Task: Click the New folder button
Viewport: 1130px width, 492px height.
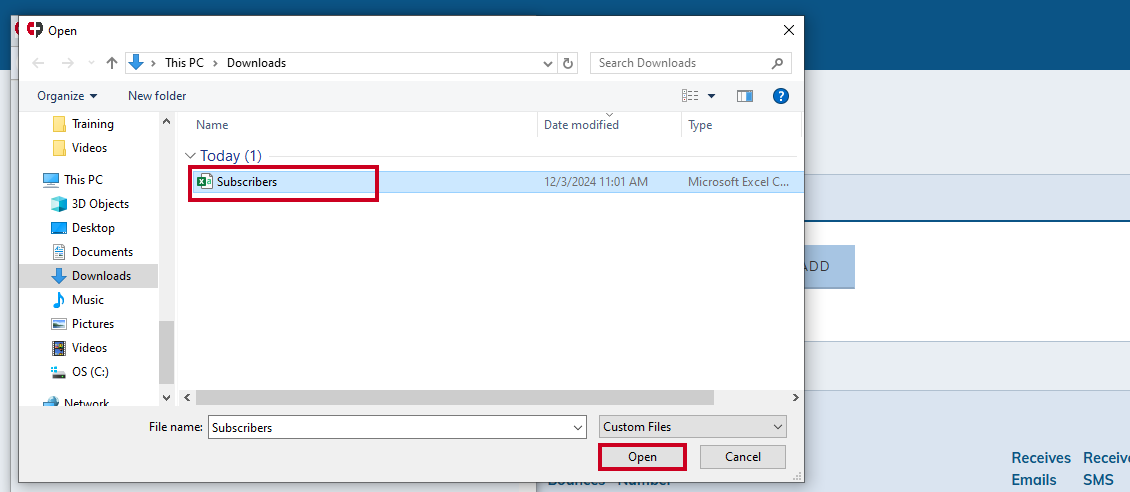Action: point(157,96)
